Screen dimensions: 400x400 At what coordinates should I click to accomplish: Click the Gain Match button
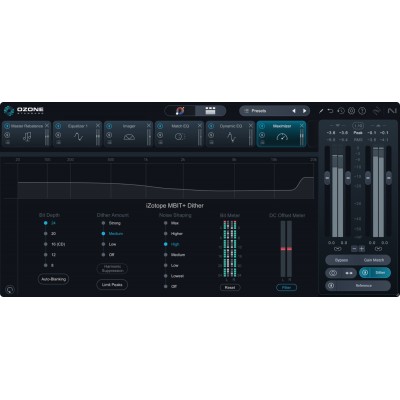point(374,260)
